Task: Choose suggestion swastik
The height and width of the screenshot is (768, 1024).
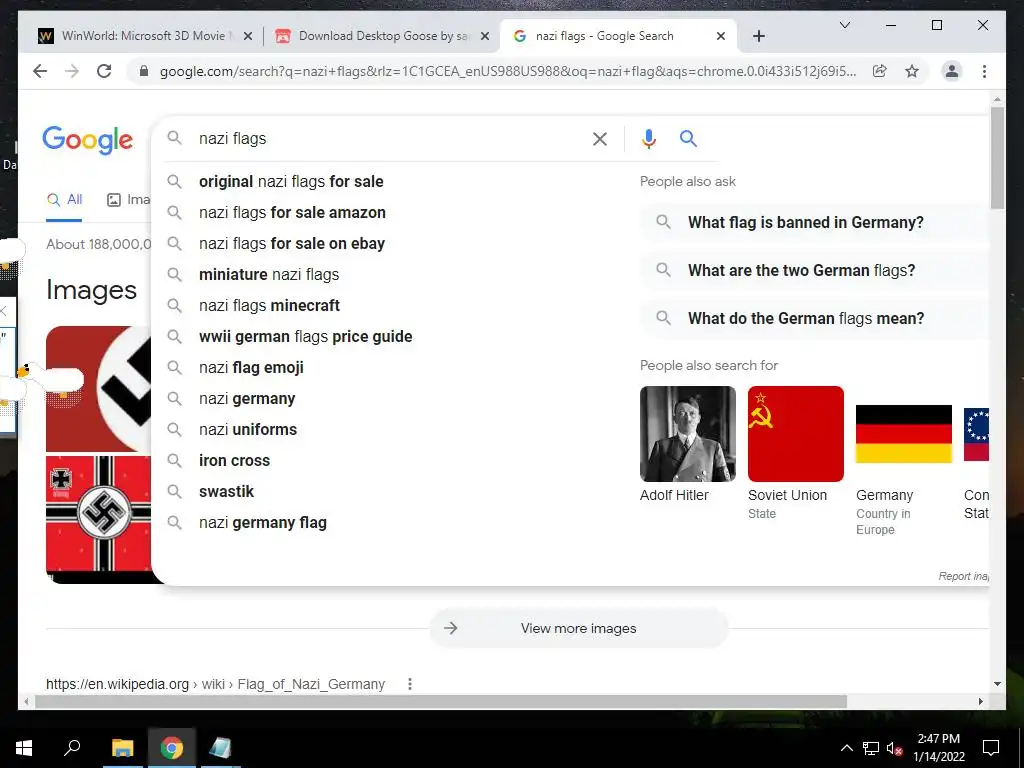Action: point(226,492)
